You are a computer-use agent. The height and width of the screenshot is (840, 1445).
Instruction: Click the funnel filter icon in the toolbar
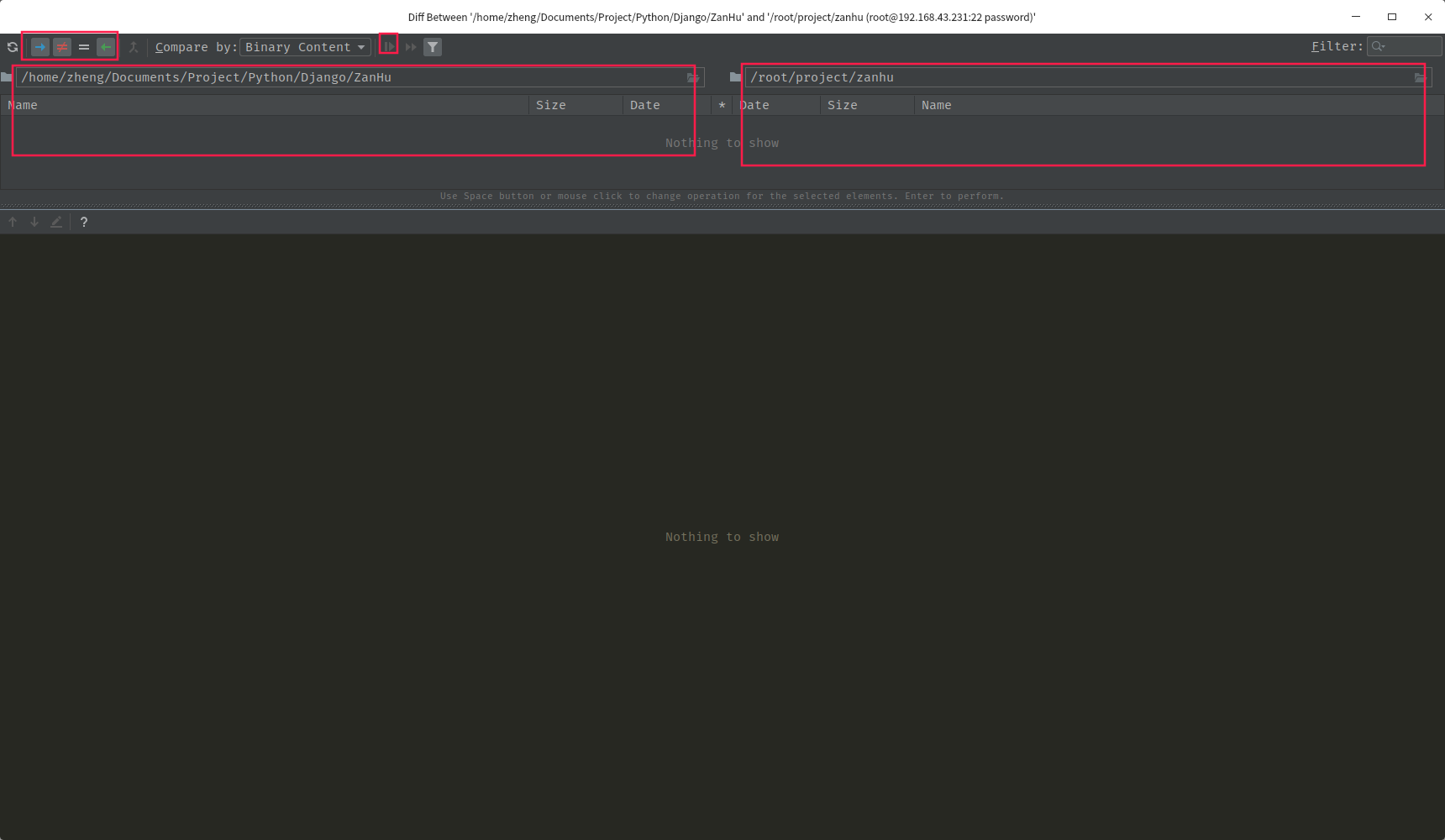pos(433,47)
